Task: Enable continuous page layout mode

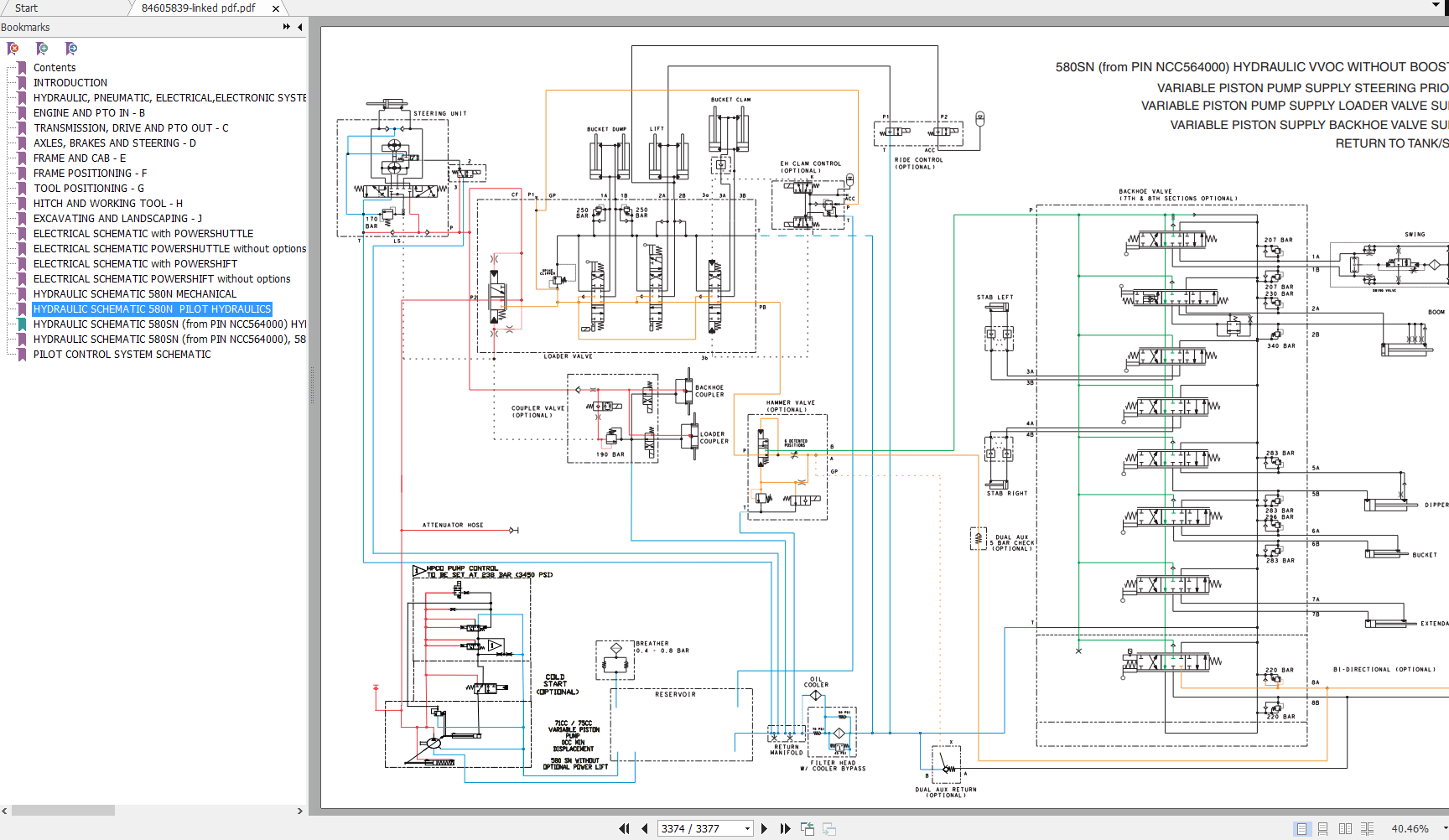Action: click(1323, 828)
